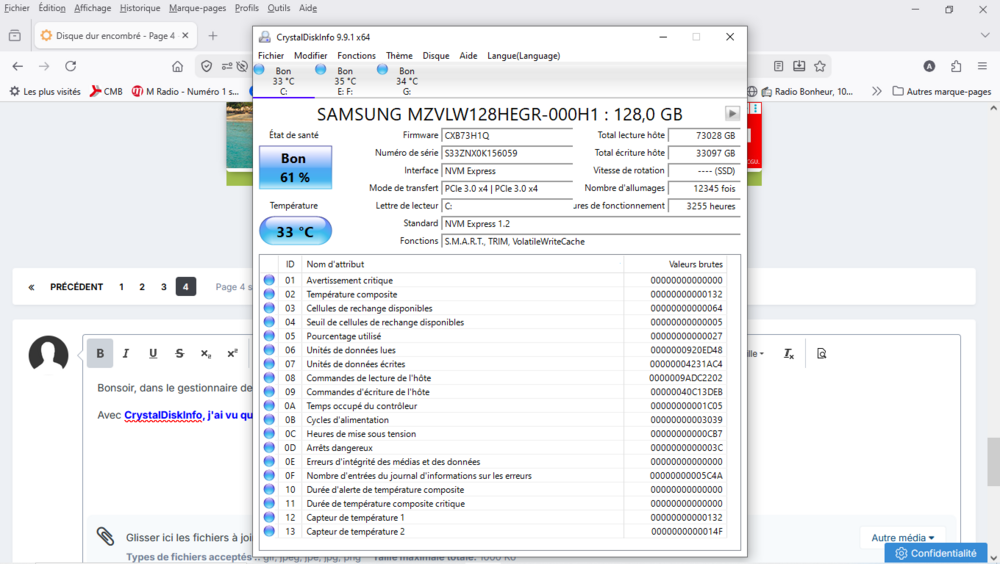Click Nom d'attribut column header
This screenshot has height=564, width=1000.
point(464,264)
